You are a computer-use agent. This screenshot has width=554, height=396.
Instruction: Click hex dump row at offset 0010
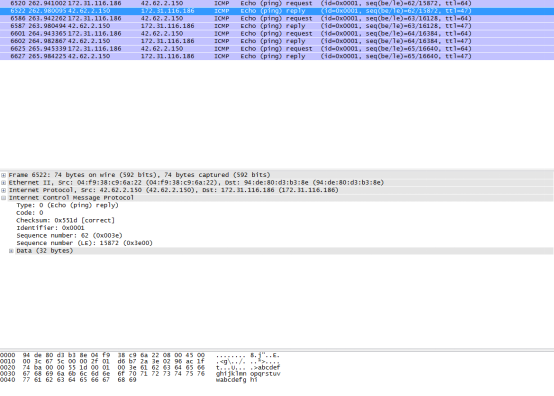click(x=140, y=361)
